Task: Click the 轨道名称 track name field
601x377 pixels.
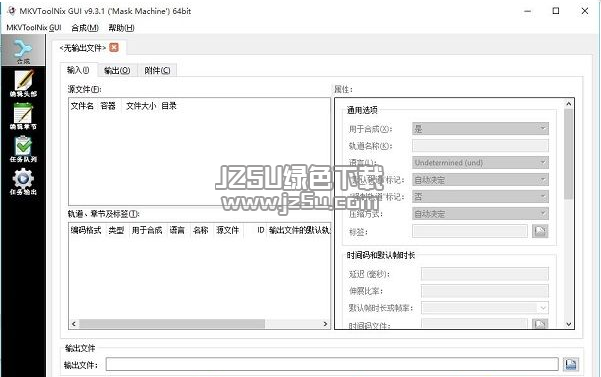Action: 480,146
